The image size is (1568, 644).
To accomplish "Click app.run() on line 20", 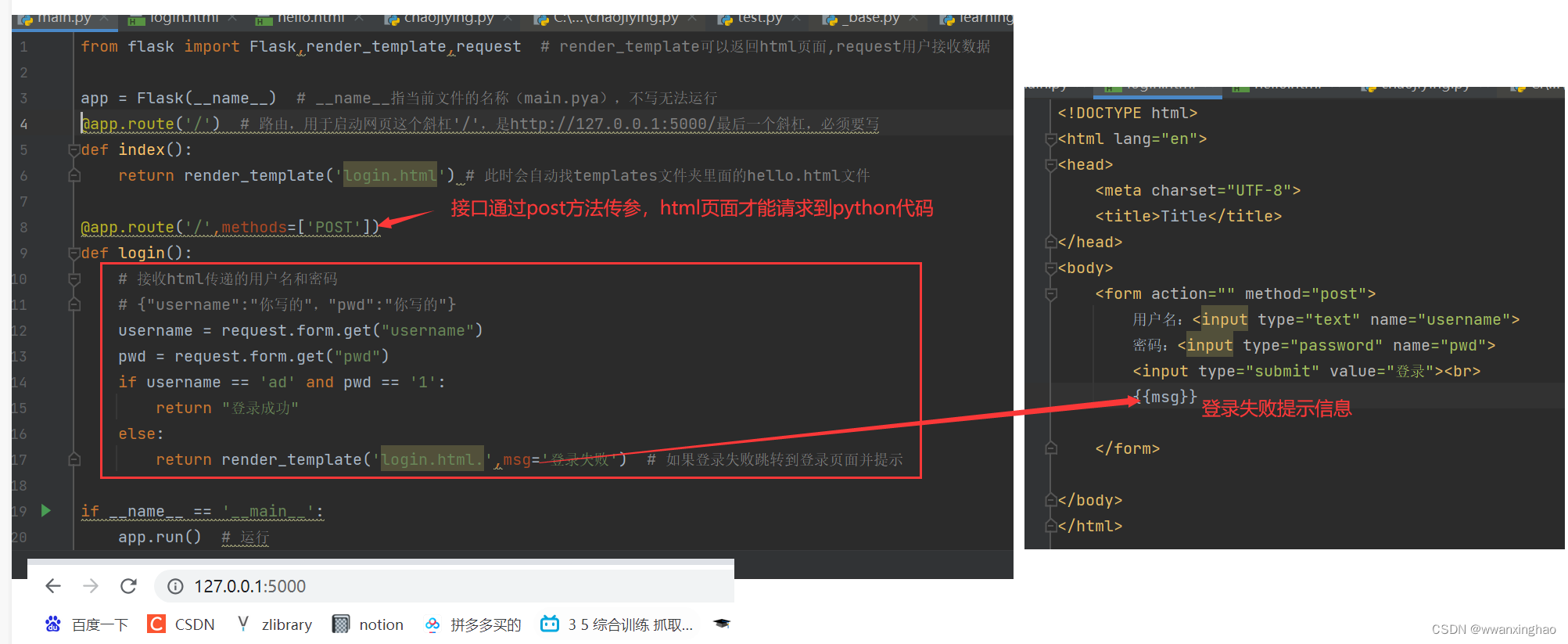I will pyautogui.click(x=160, y=537).
